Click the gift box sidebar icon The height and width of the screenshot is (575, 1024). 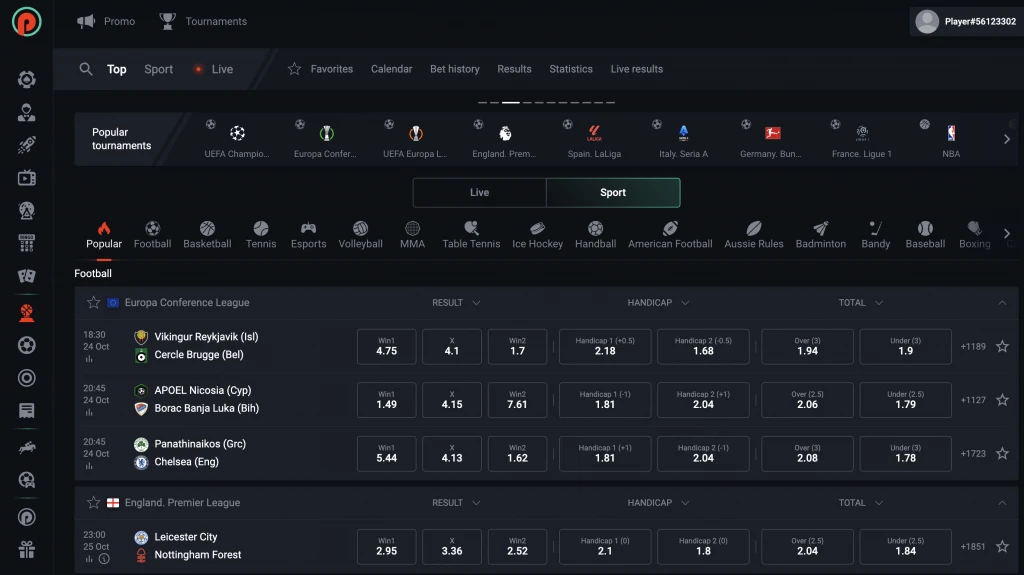point(27,549)
